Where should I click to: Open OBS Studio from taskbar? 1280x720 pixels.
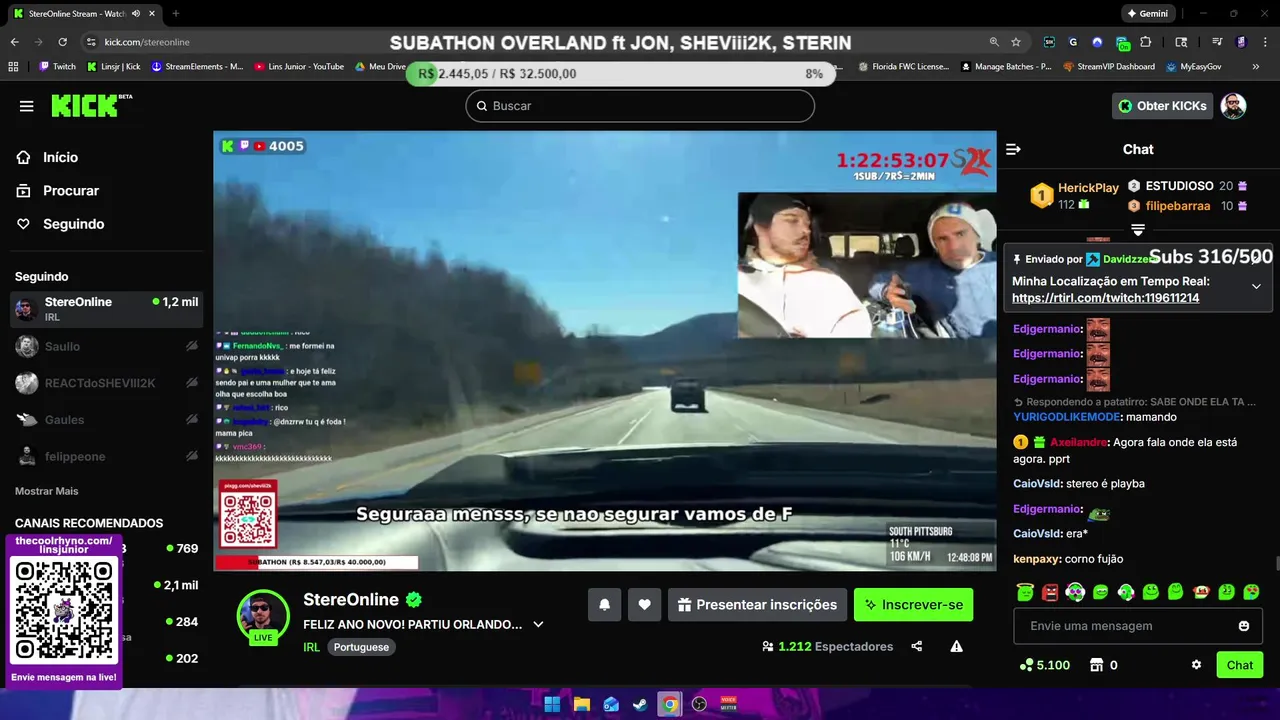click(699, 704)
